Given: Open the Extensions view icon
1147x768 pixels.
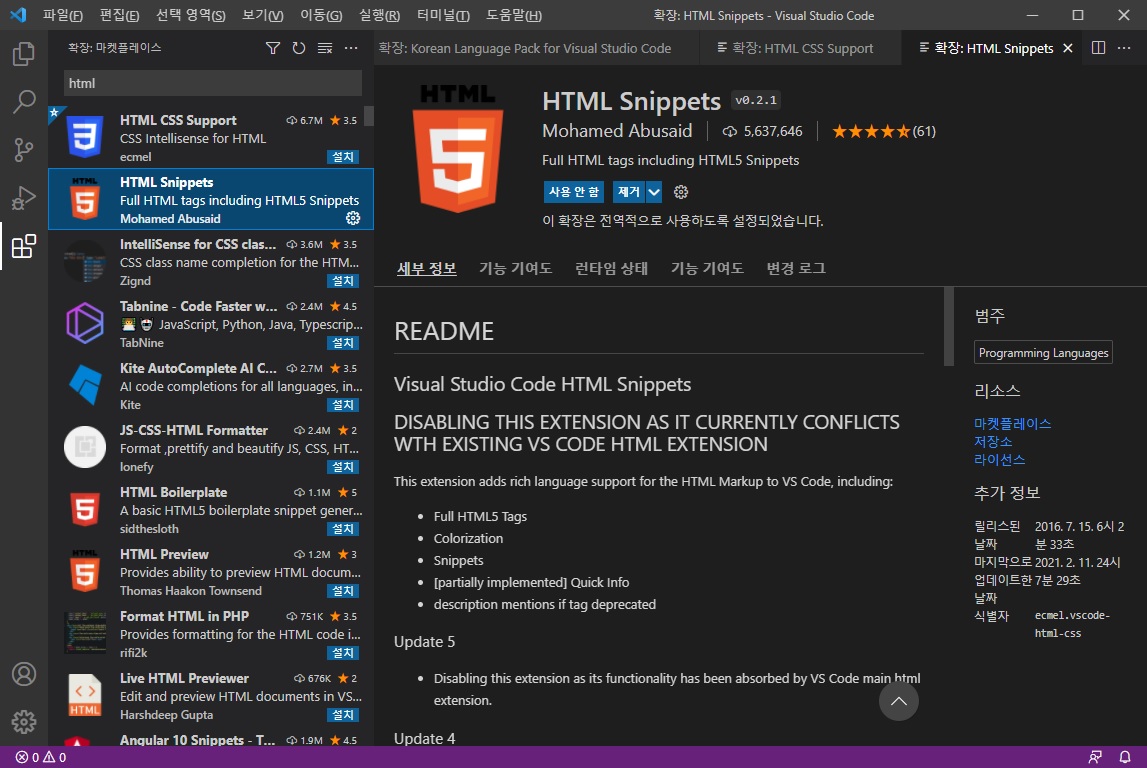Looking at the screenshot, I should 23,246.
